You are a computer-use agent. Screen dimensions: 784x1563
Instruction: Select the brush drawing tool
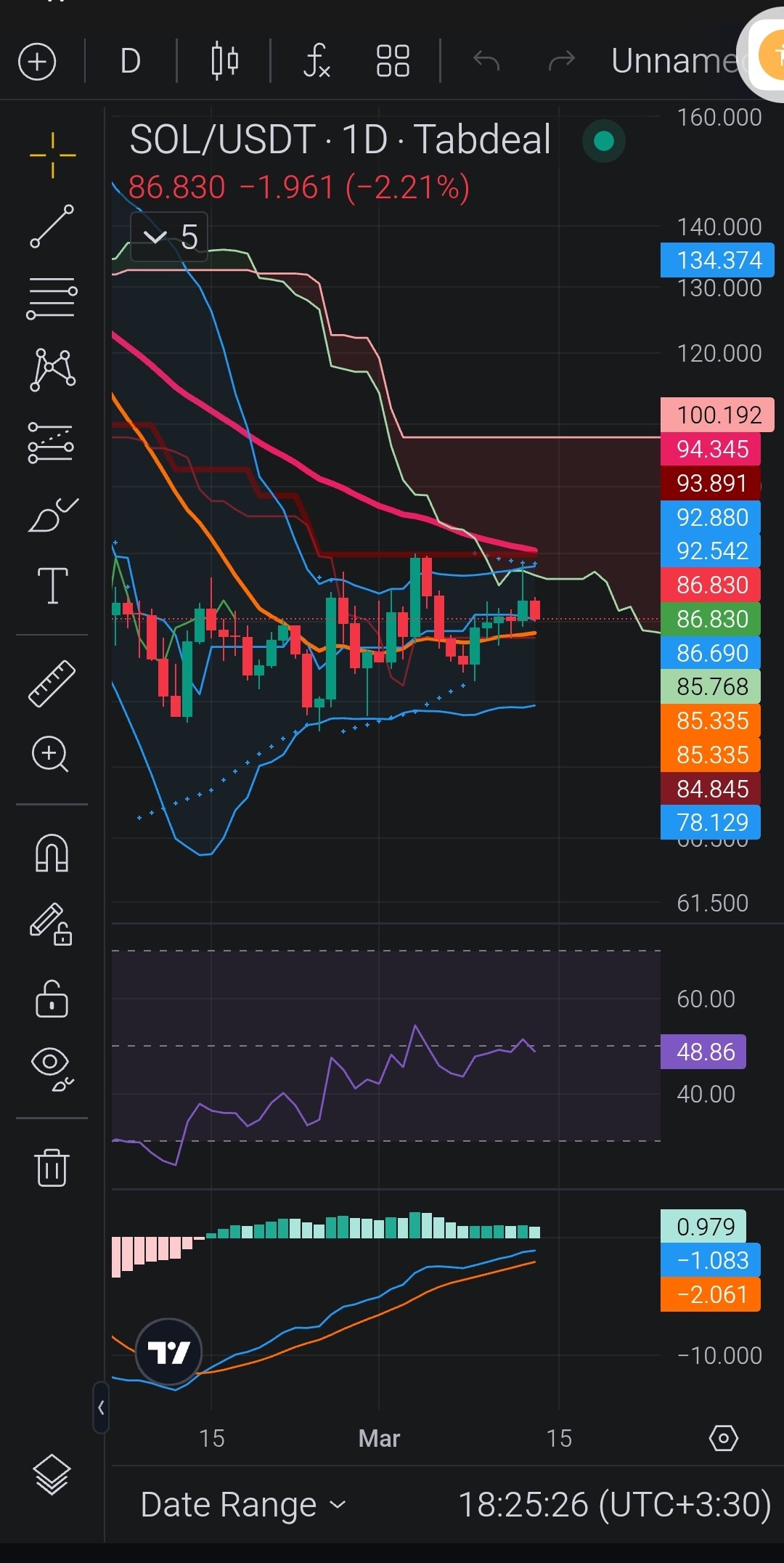(52, 514)
